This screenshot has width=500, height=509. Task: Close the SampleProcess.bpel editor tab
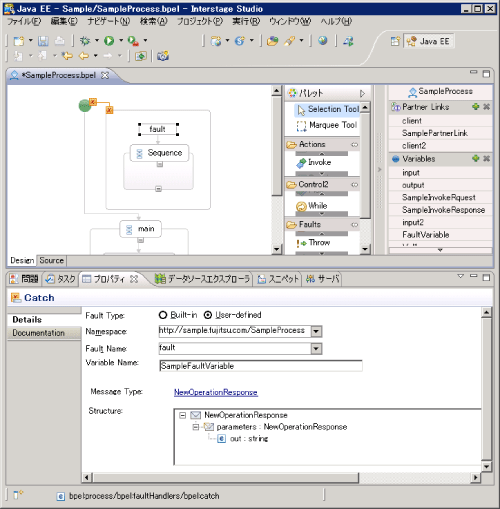105,75
